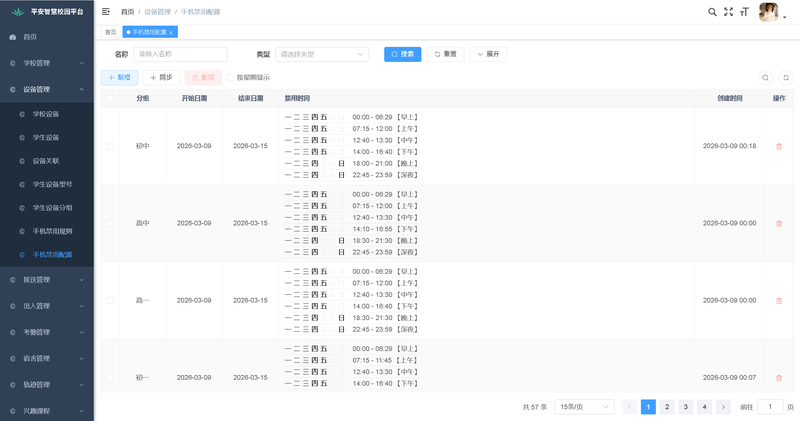Open the font size setting icon

[744, 12]
